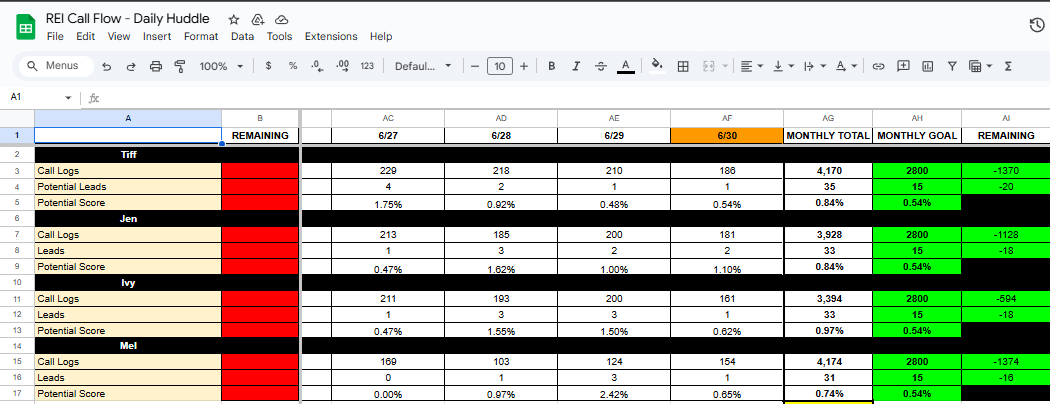The height and width of the screenshot is (404, 1050).
Task: Open the Tools menu
Action: 279,36
